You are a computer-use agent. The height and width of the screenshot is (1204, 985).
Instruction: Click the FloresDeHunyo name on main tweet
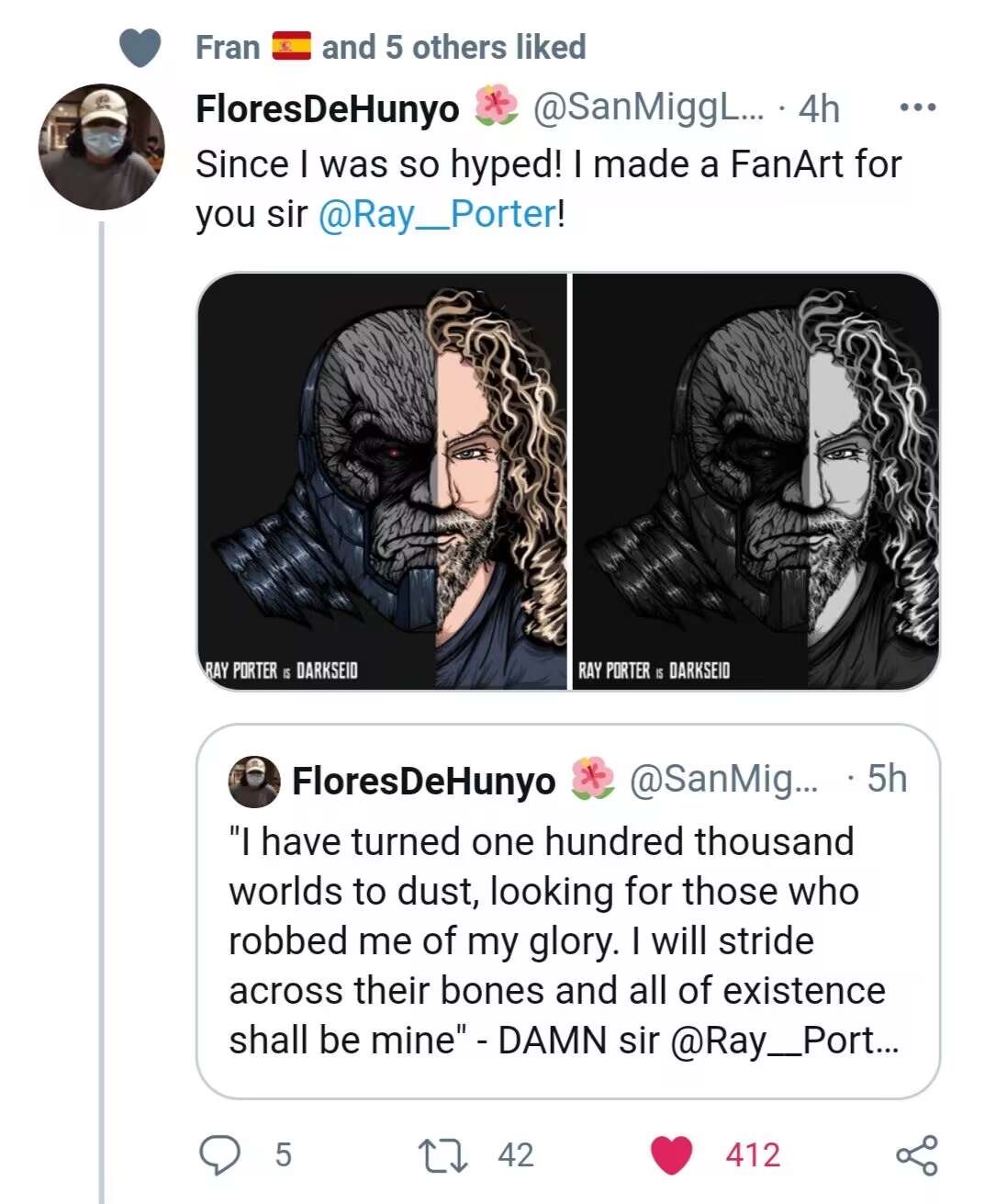pos(327,109)
